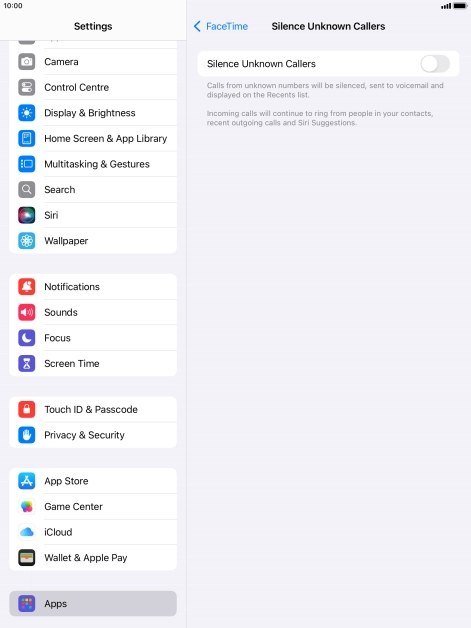Select the Display & Brightness icon
Viewport: 471px width, 628px height.
click(x=27, y=113)
